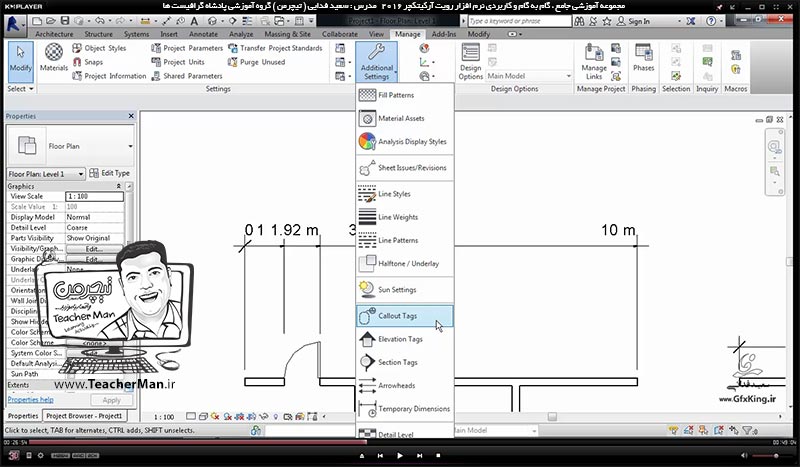
Task: Open file from quick access toolbar
Action: [x=51, y=21]
